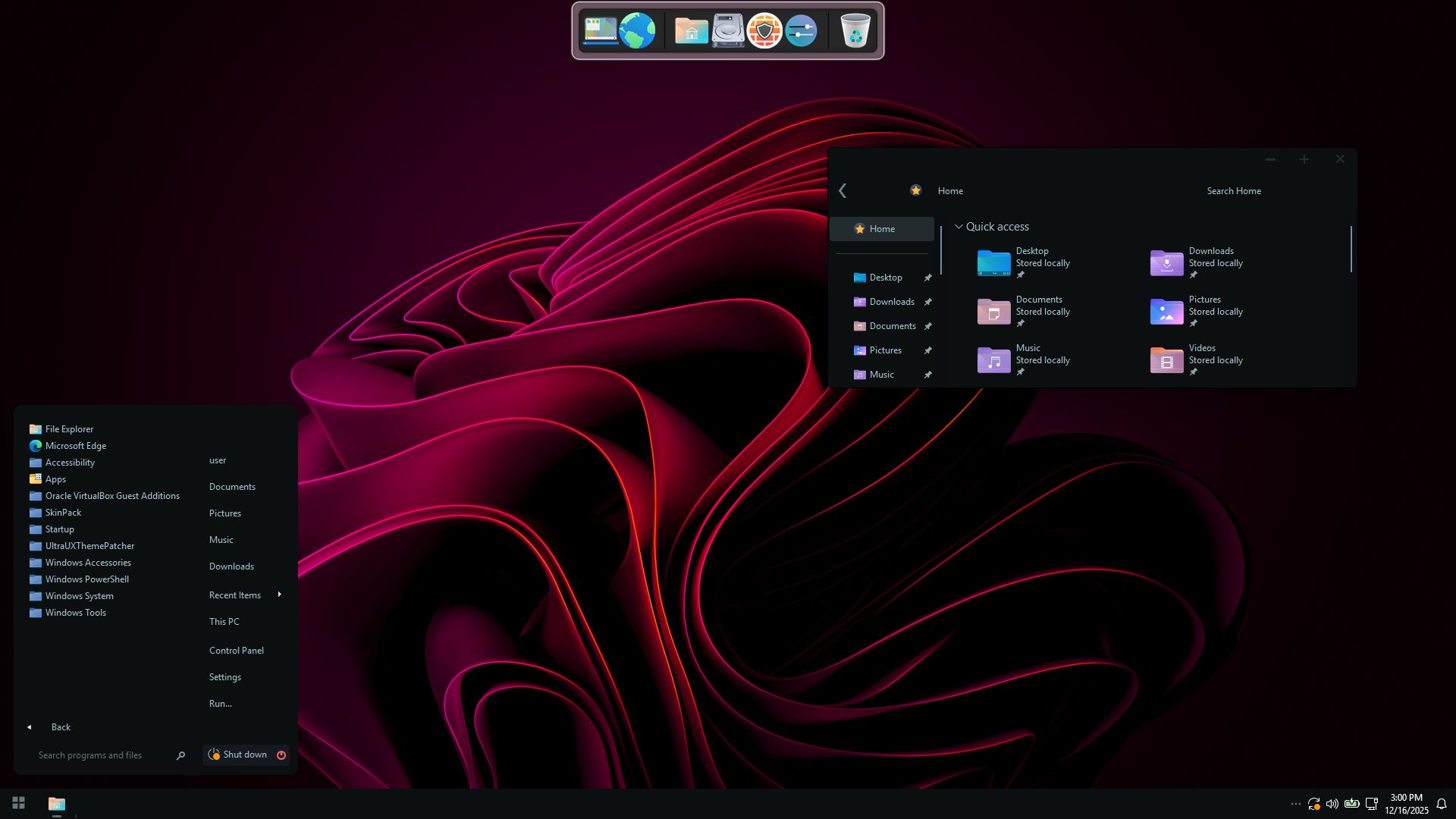Open the sliders settings icon in the dock
The height and width of the screenshot is (819, 1456).
[801, 31]
